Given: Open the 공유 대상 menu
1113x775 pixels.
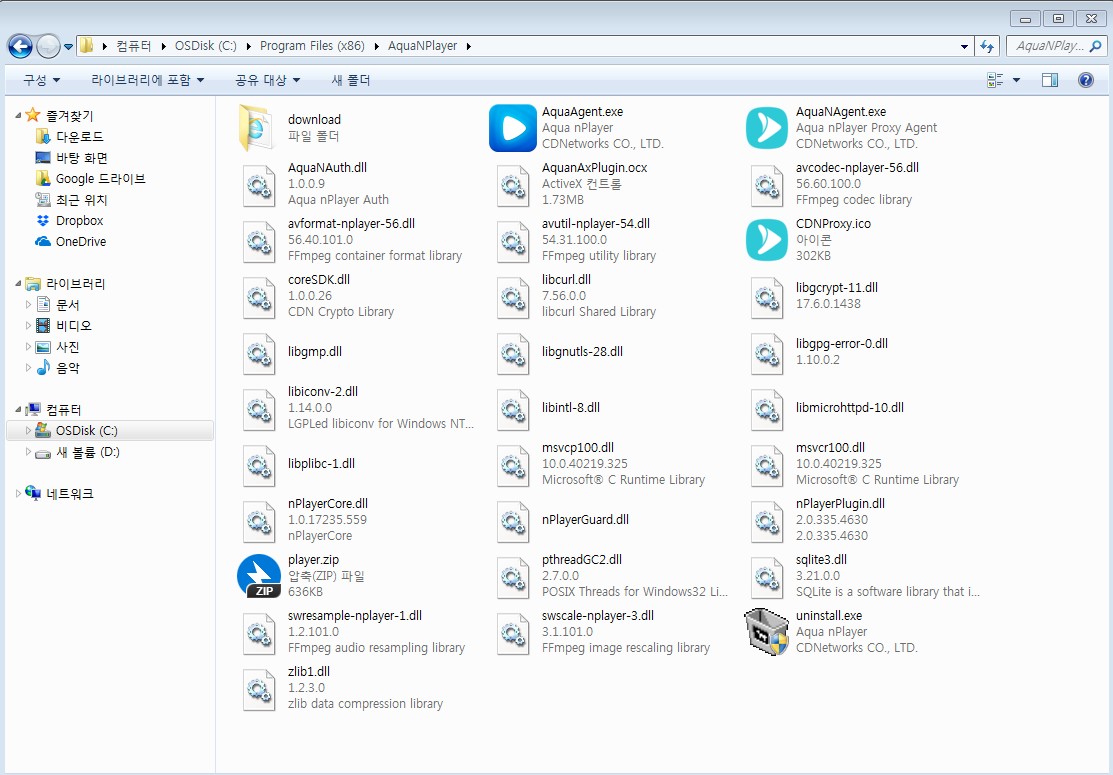Looking at the screenshot, I should 268,80.
